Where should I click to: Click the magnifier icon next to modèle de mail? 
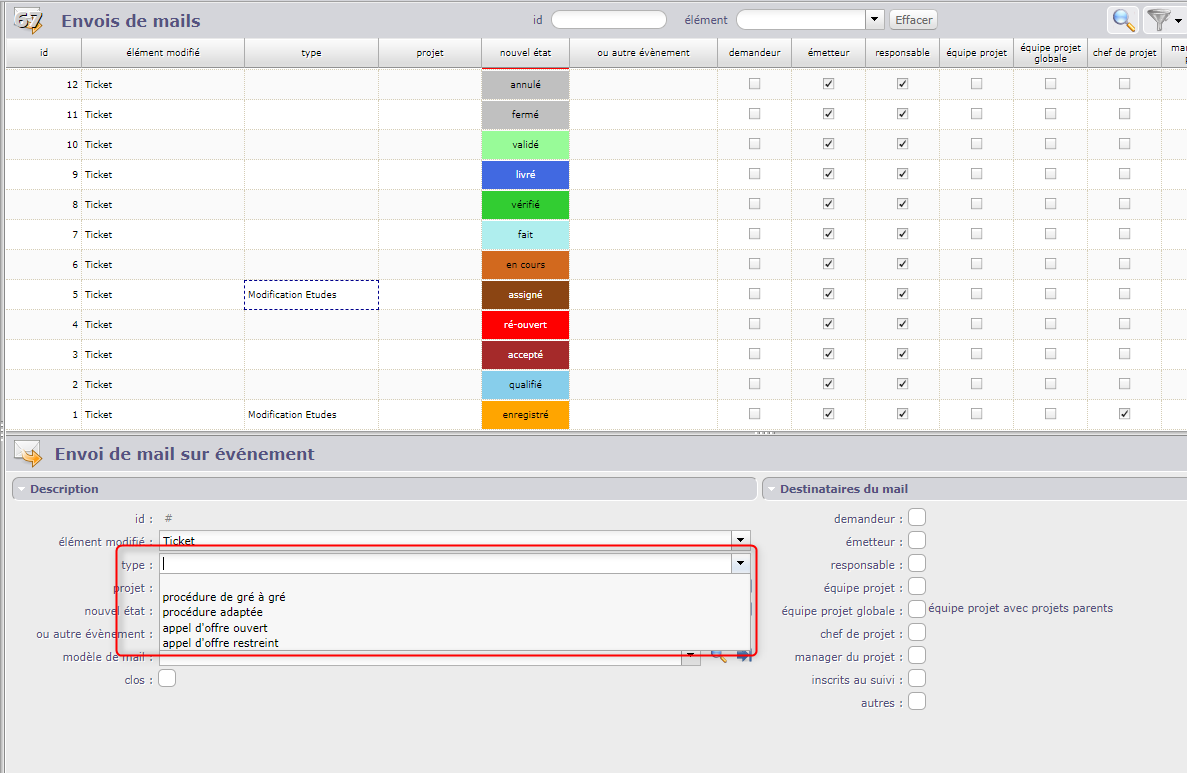coord(717,656)
